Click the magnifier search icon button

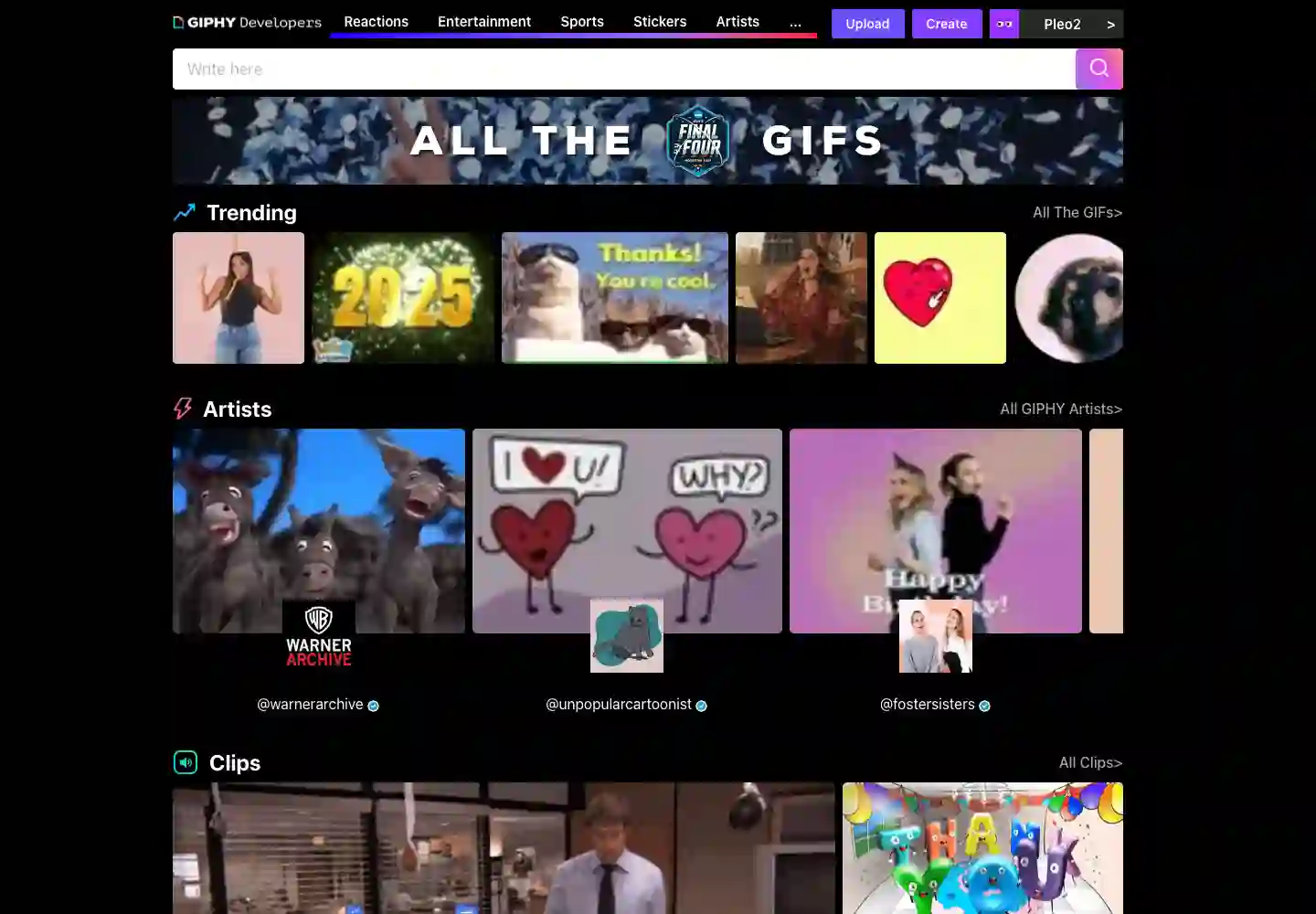click(x=1099, y=69)
